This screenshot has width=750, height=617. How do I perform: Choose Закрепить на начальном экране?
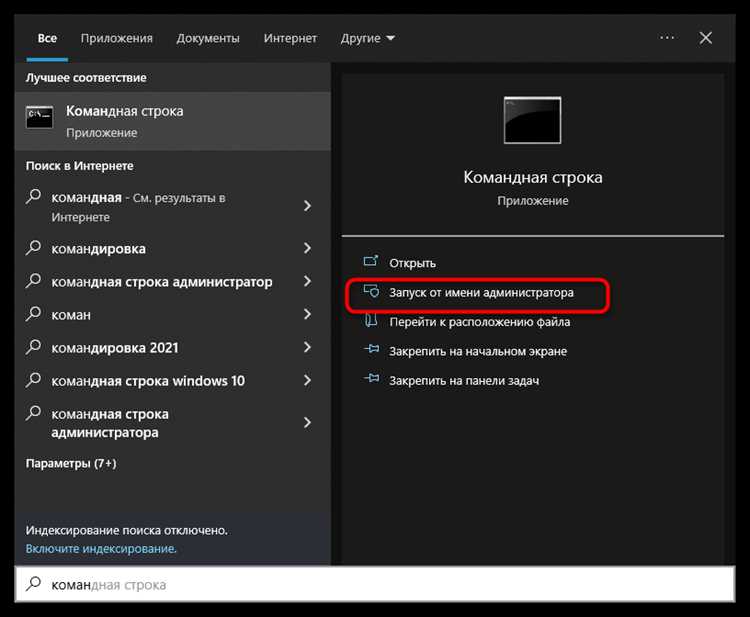pos(478,351)
